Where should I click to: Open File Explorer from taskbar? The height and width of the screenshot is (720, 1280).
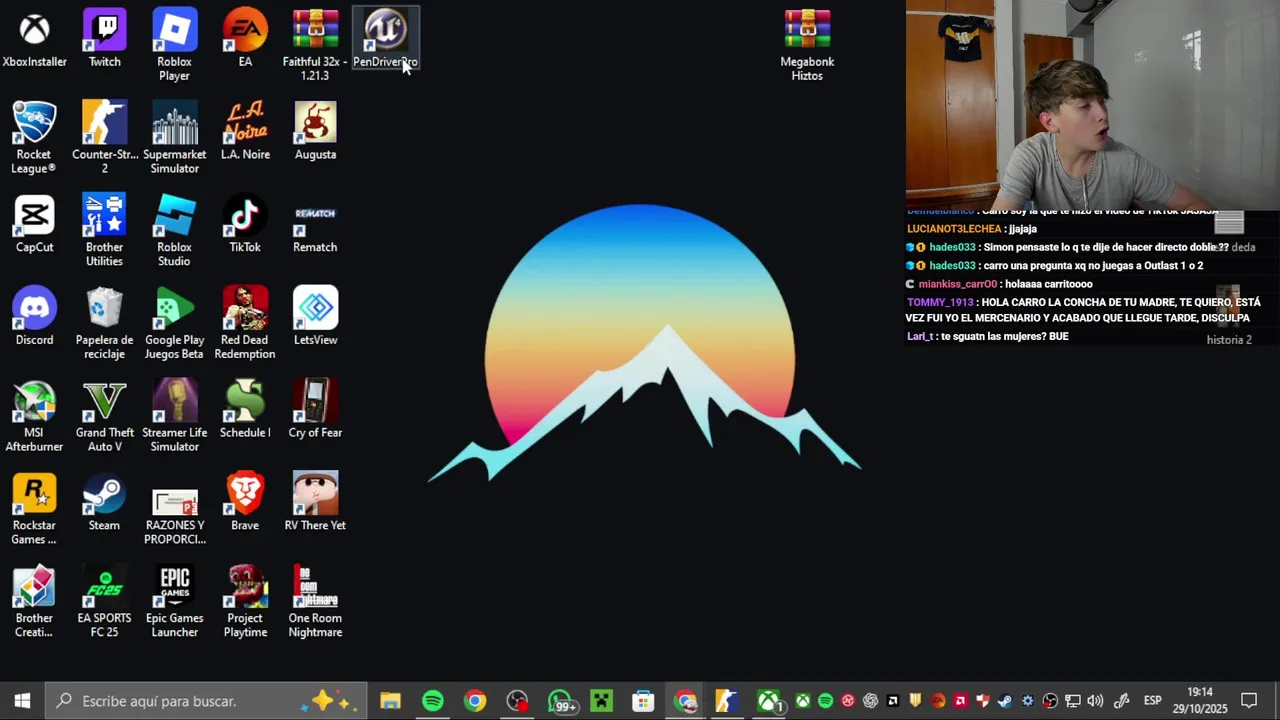(390, 701)
